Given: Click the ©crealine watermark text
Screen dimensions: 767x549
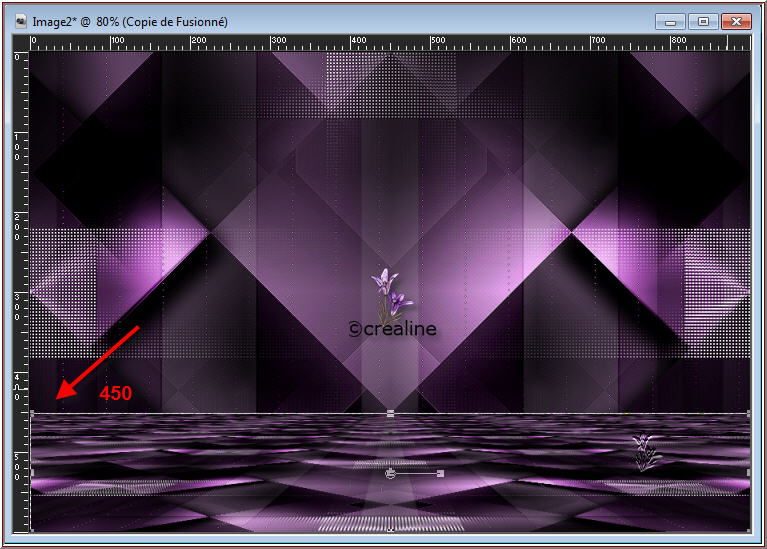Looking at the screenshot, I should (392, 328).
